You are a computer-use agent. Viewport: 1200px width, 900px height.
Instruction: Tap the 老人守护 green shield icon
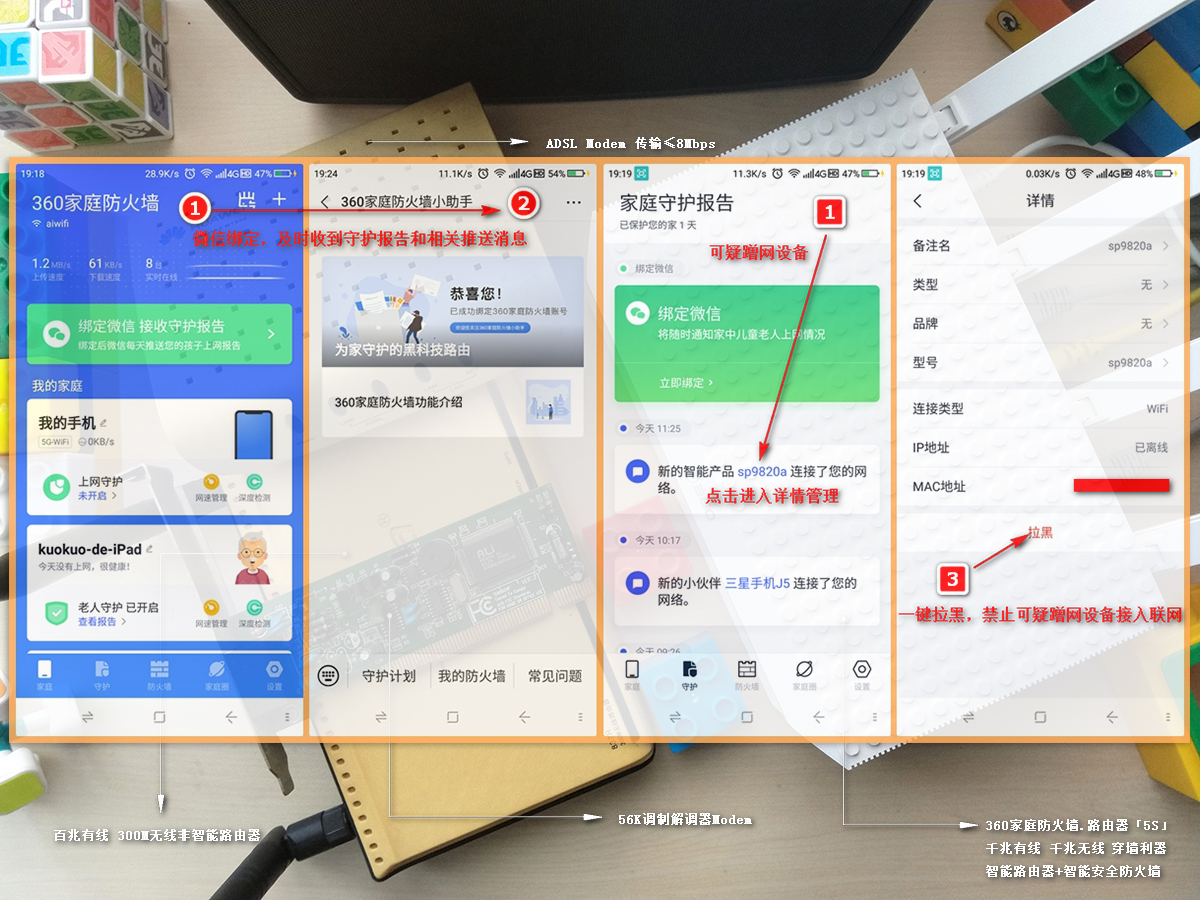56,613
